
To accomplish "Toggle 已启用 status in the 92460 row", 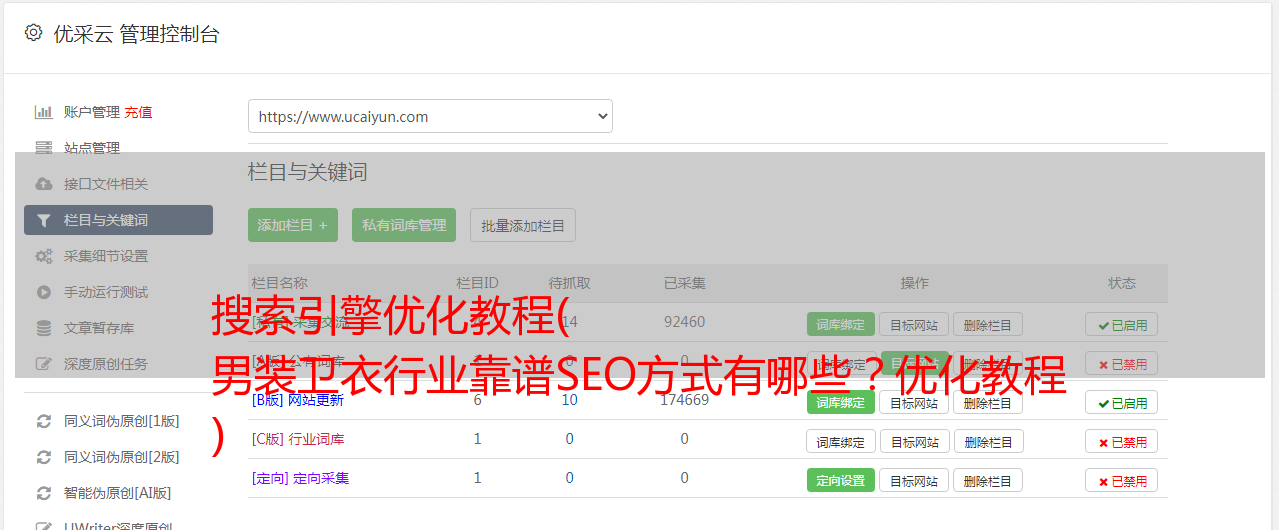I will pyautogui.click(x=1121, y=324).
